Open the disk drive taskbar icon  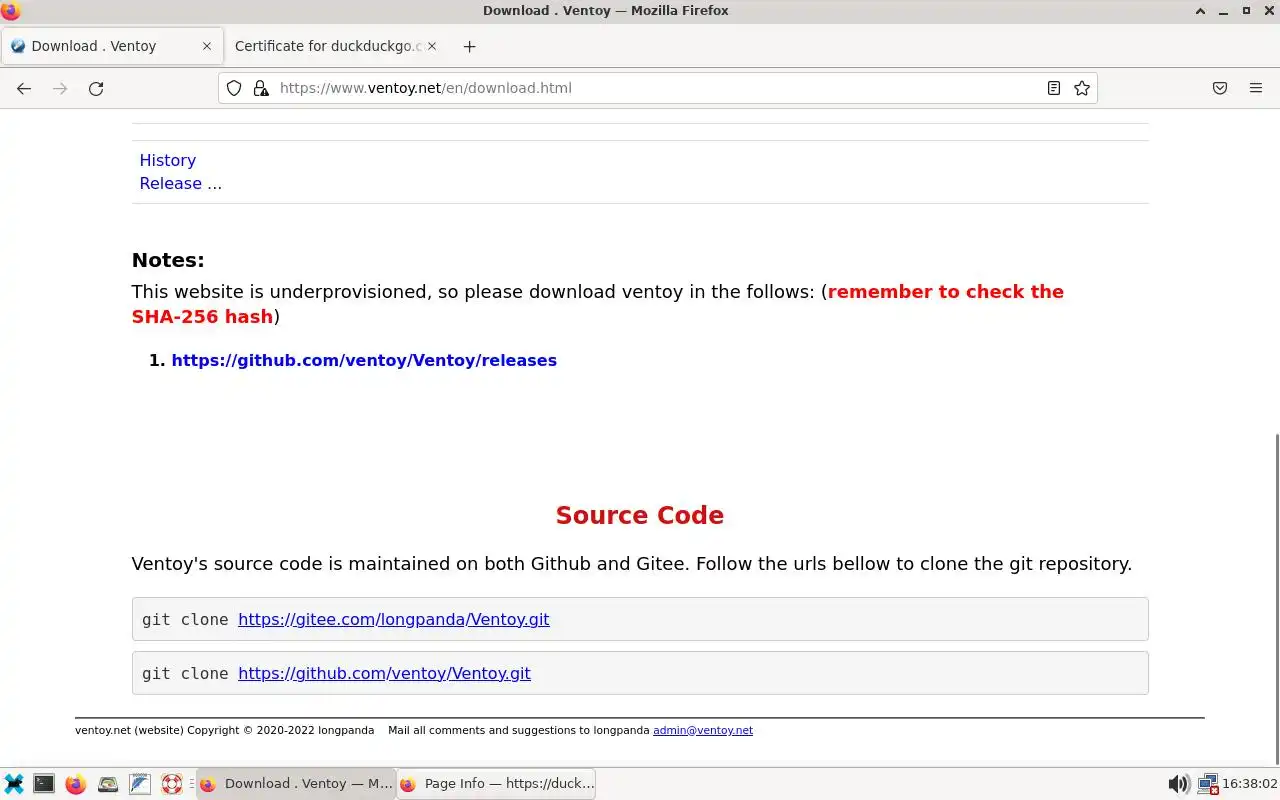tap(108, 784)
